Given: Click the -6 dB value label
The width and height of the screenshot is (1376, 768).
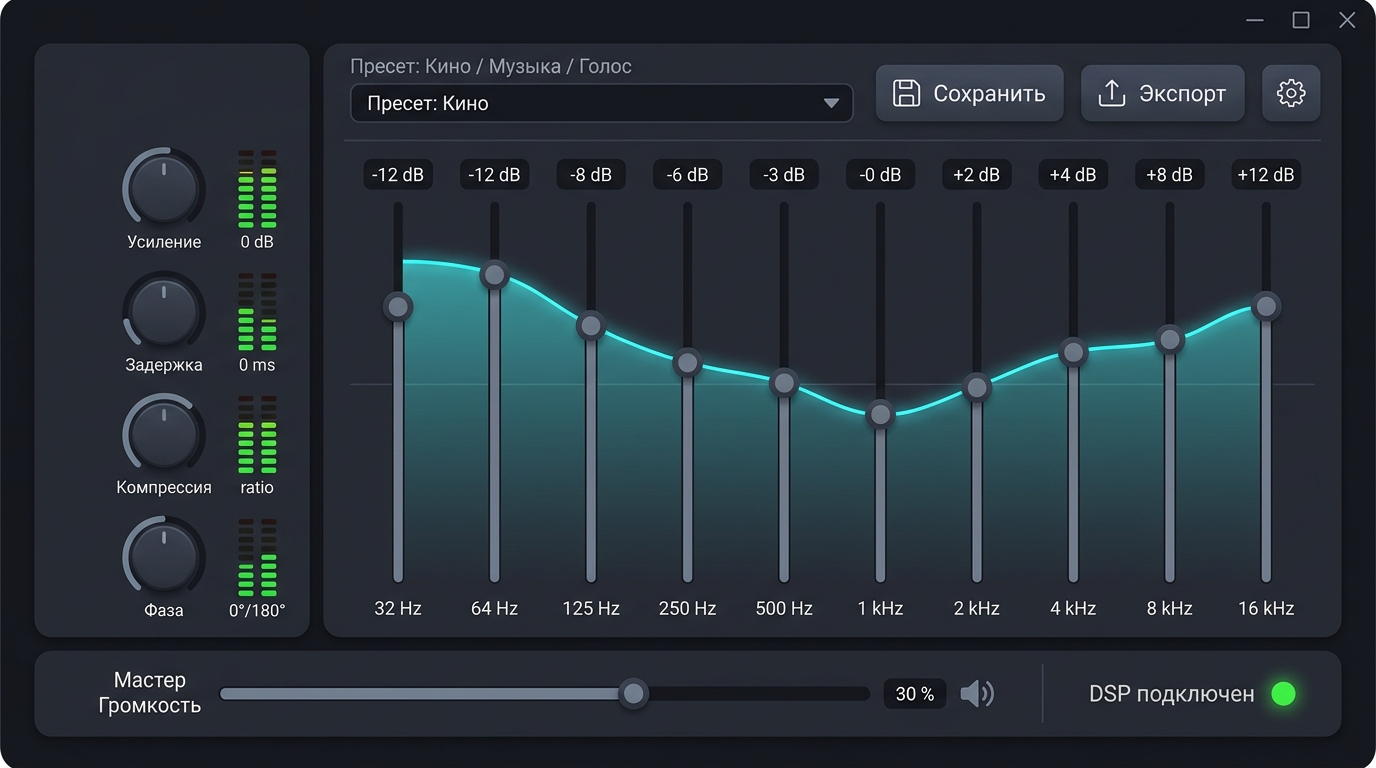Looking at the screenshot, I should pos(687,175).
